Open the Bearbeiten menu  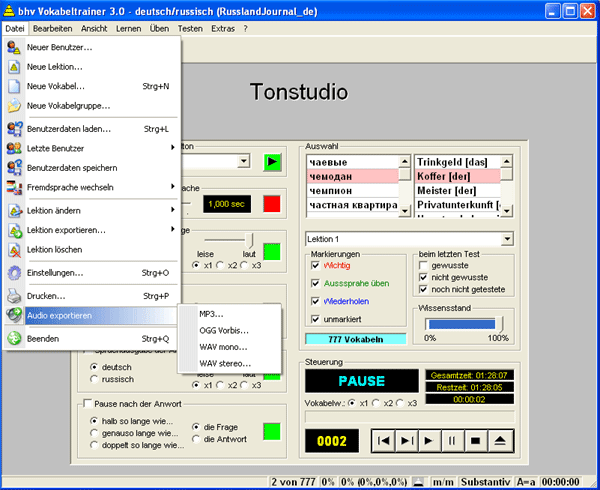click(52, 29)
